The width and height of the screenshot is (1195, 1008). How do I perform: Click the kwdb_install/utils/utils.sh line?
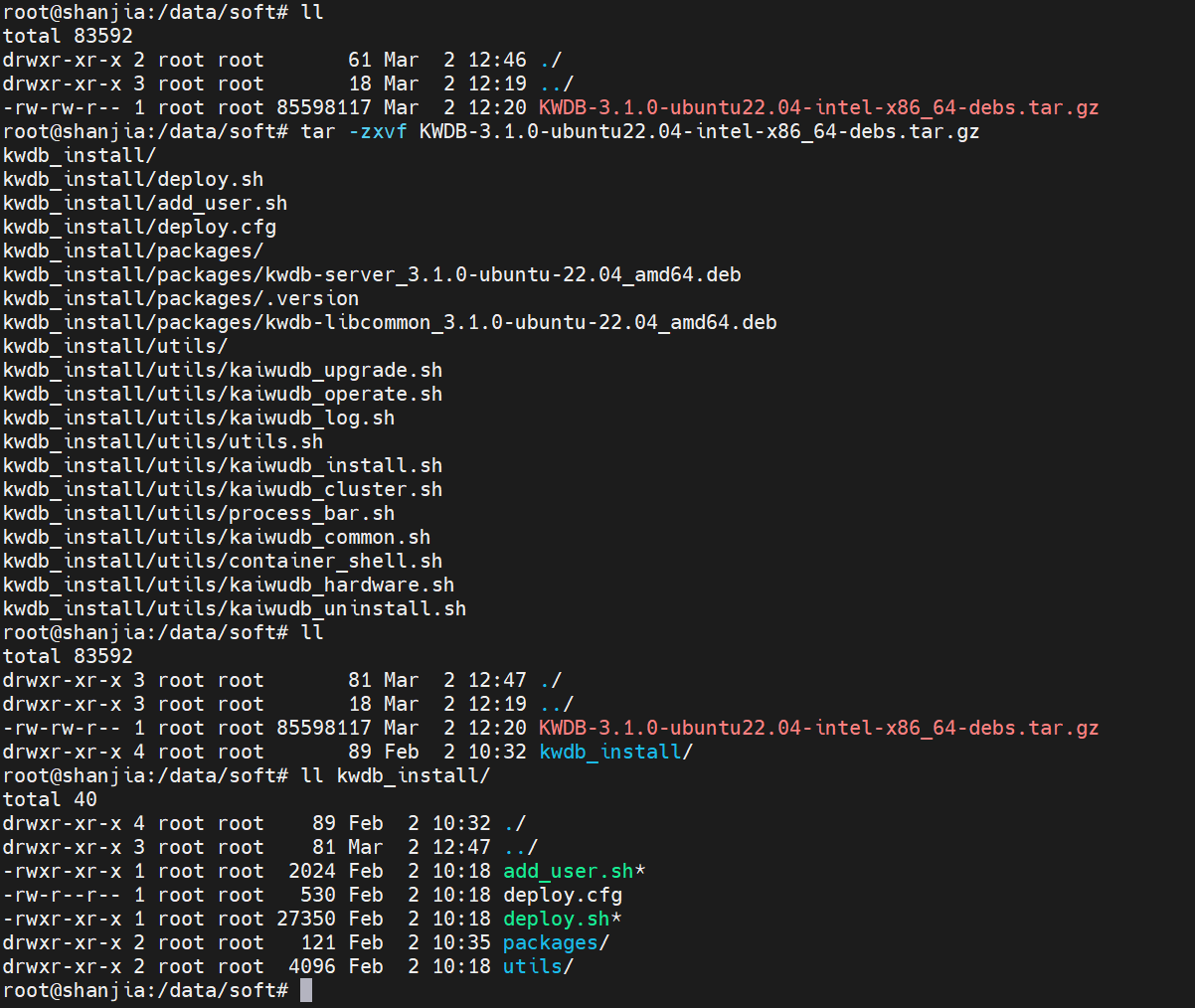pyautogui.click(x=163, y=441)
